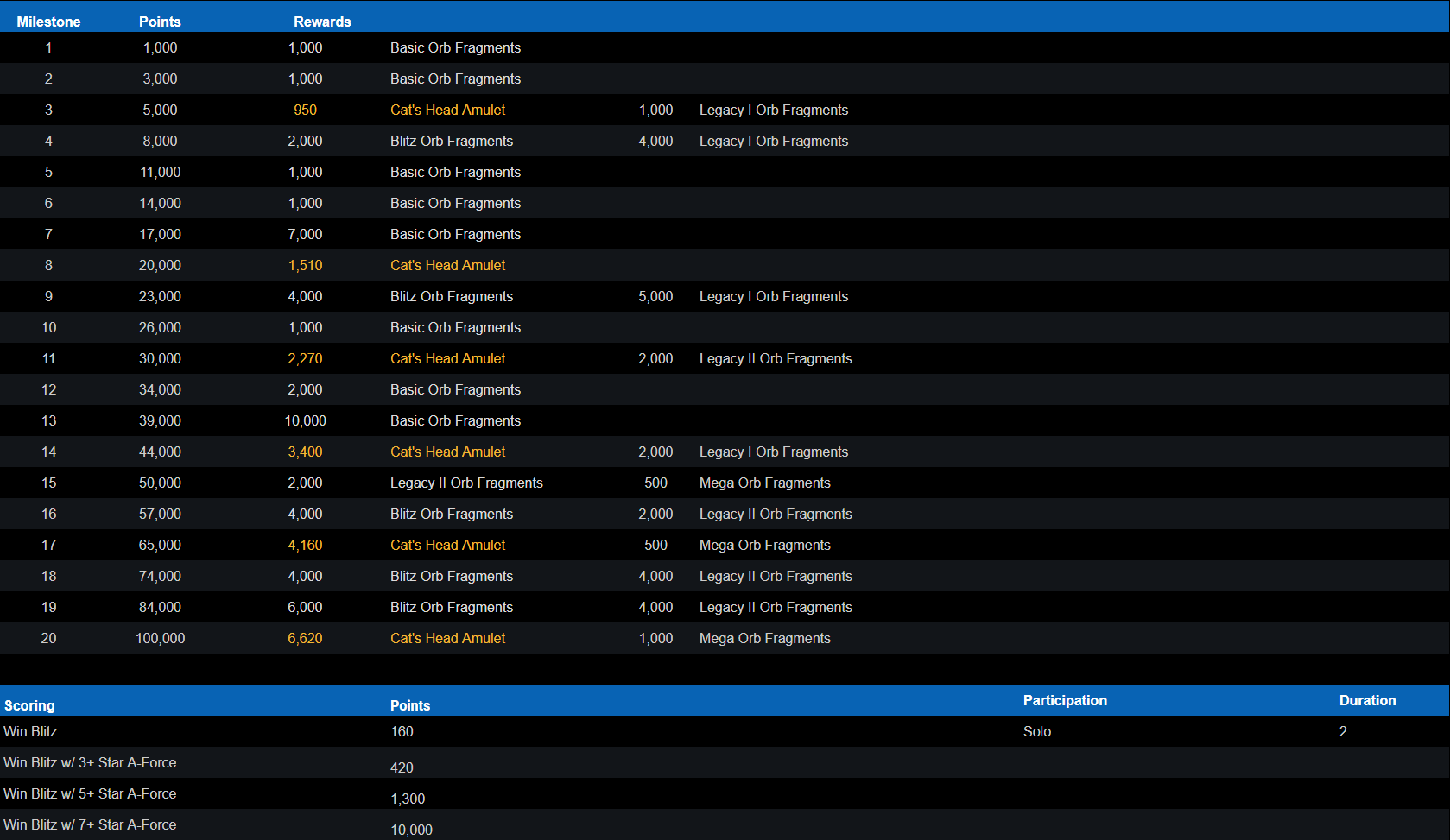The image size is (1450, 840).
Task: Click Basic Orb Fragments in milestone 10 row
Action: [x=455, y=327]
